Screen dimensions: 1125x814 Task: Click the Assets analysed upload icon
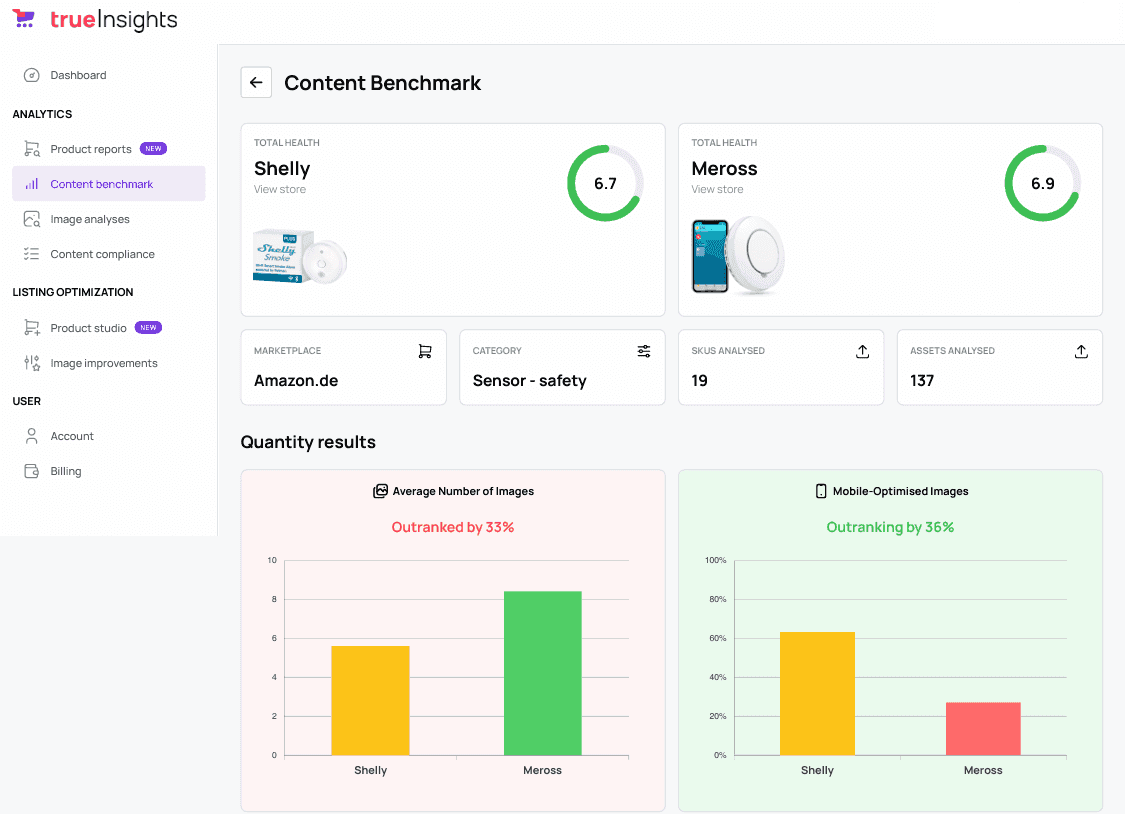coord(1081,351)
